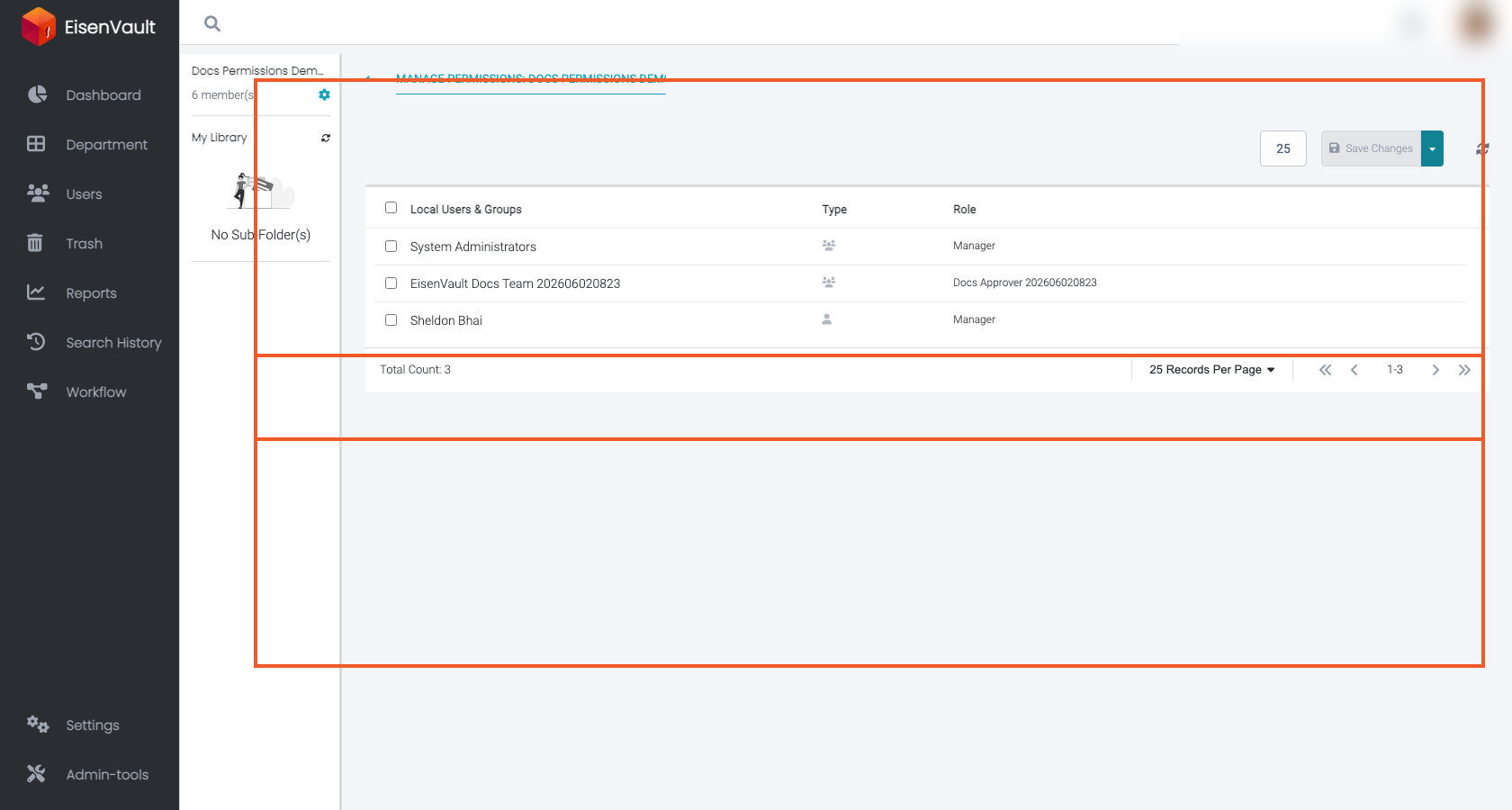Click the Search History clock icon
Image resolution: width=1512 pixels, height=810 pixels.
36,342
